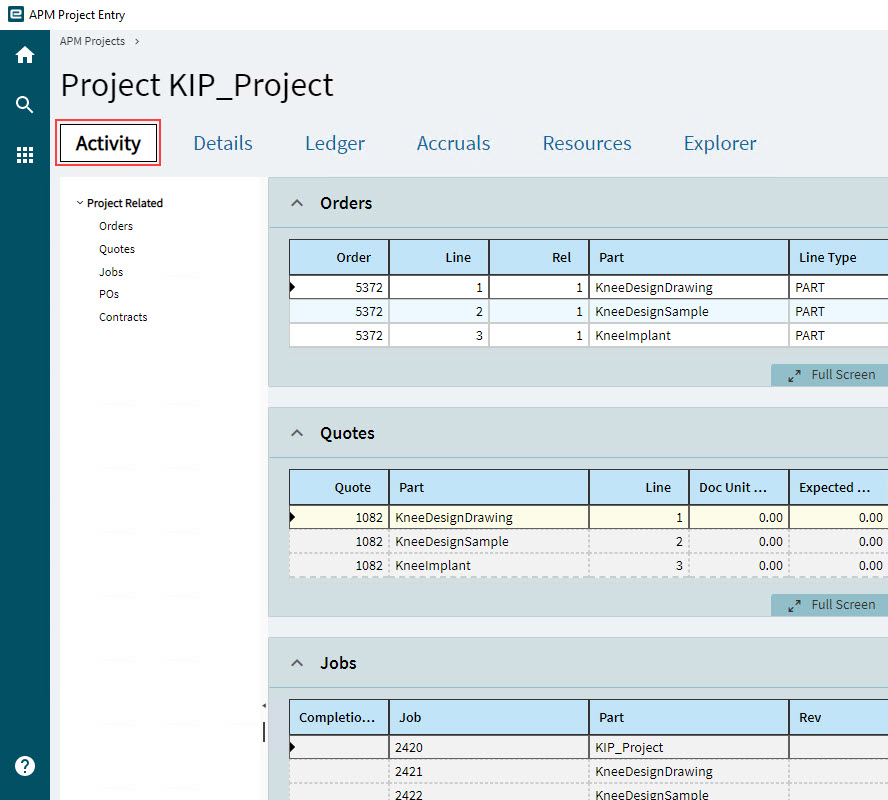Click the Rev column header in Jobs
Image resolution: width=888 pixels, height=800 pixels.
(839, 717)
